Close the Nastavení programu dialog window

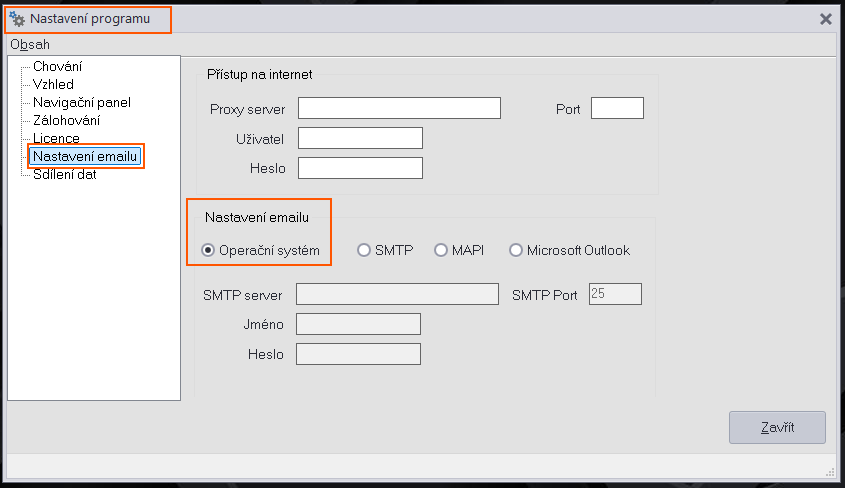pos(826,19)
